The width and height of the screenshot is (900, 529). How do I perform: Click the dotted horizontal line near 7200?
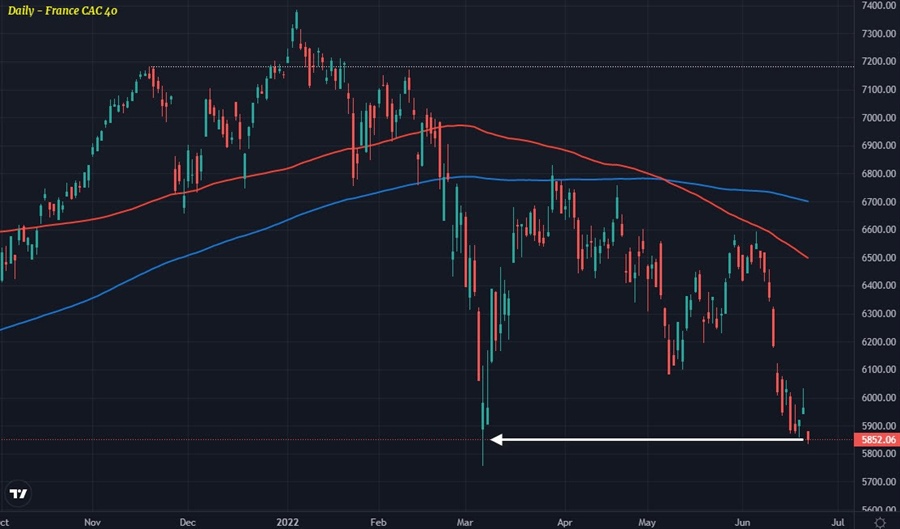600,67
